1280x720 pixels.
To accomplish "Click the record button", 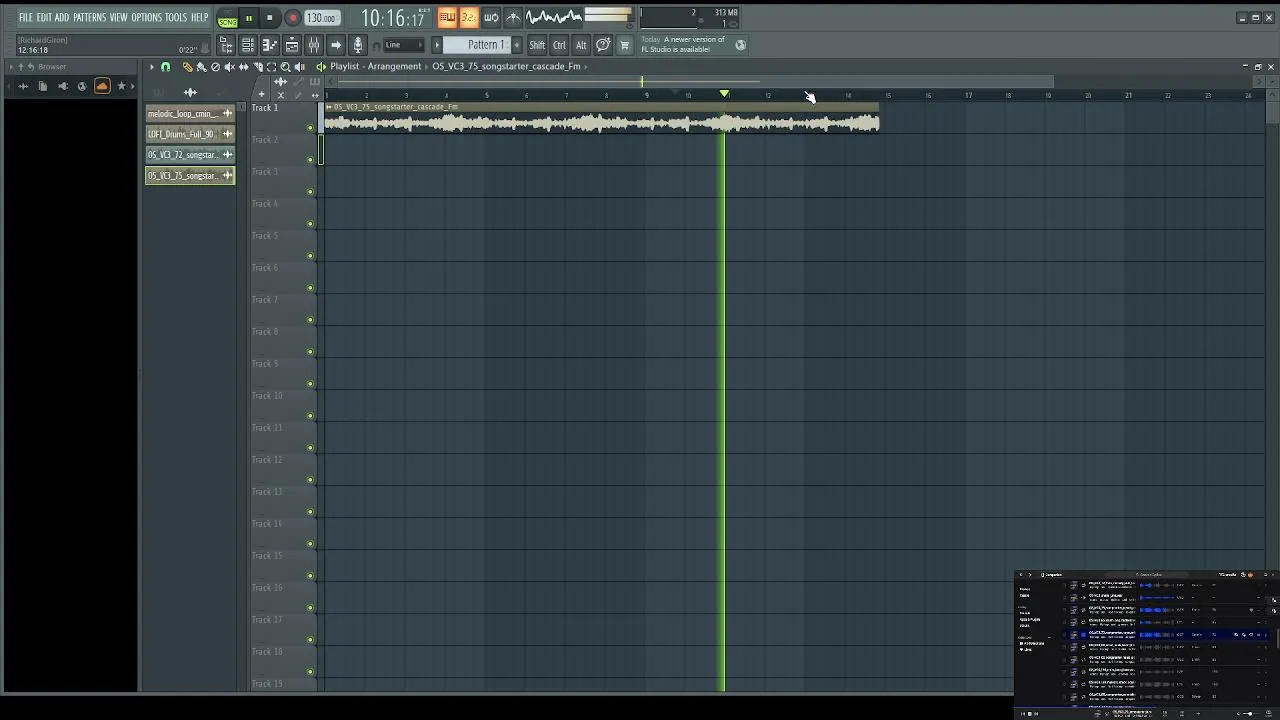I will pos(293,18).
